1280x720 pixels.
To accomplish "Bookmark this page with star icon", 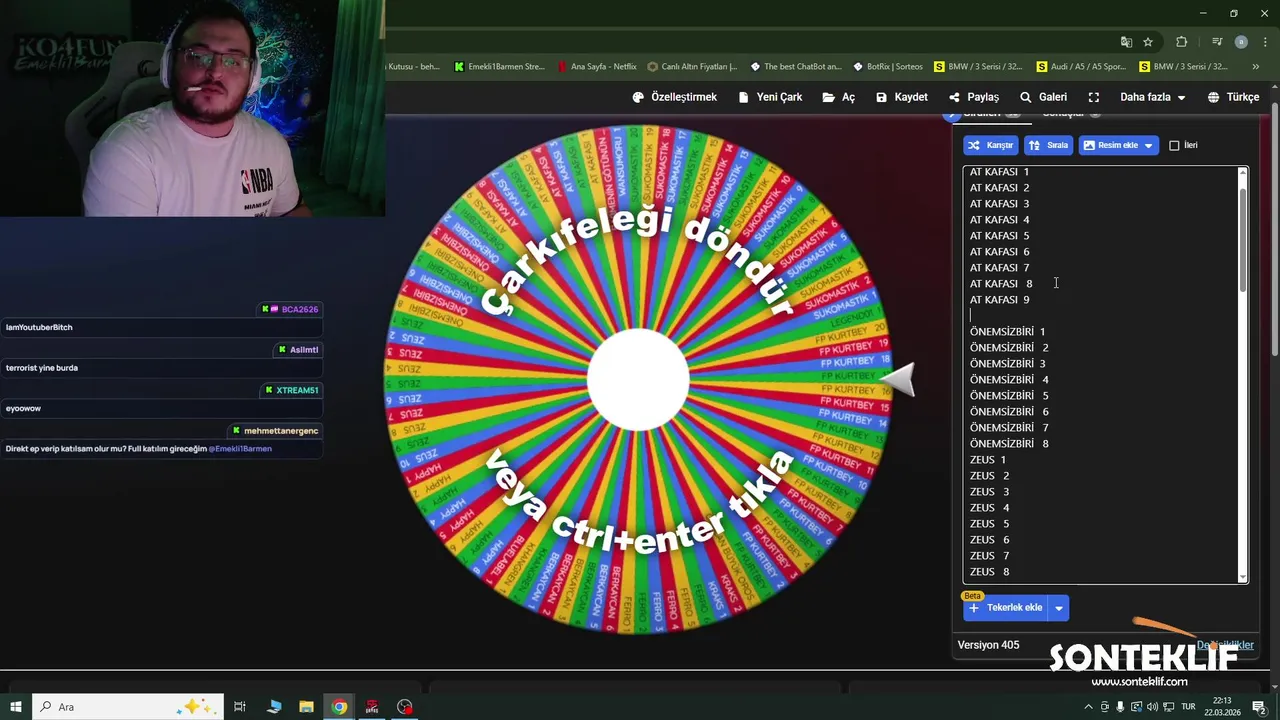I will (1148, 42).
